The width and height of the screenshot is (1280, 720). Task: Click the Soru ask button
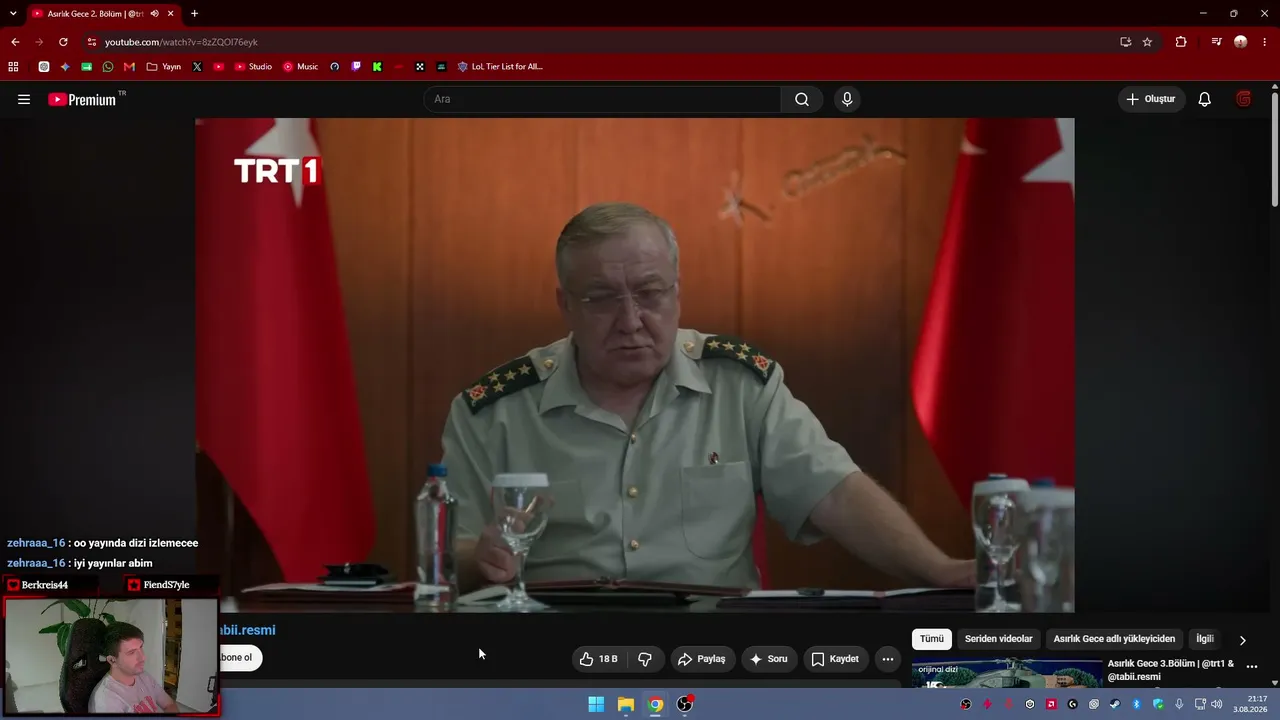click(x=769, y=659)
